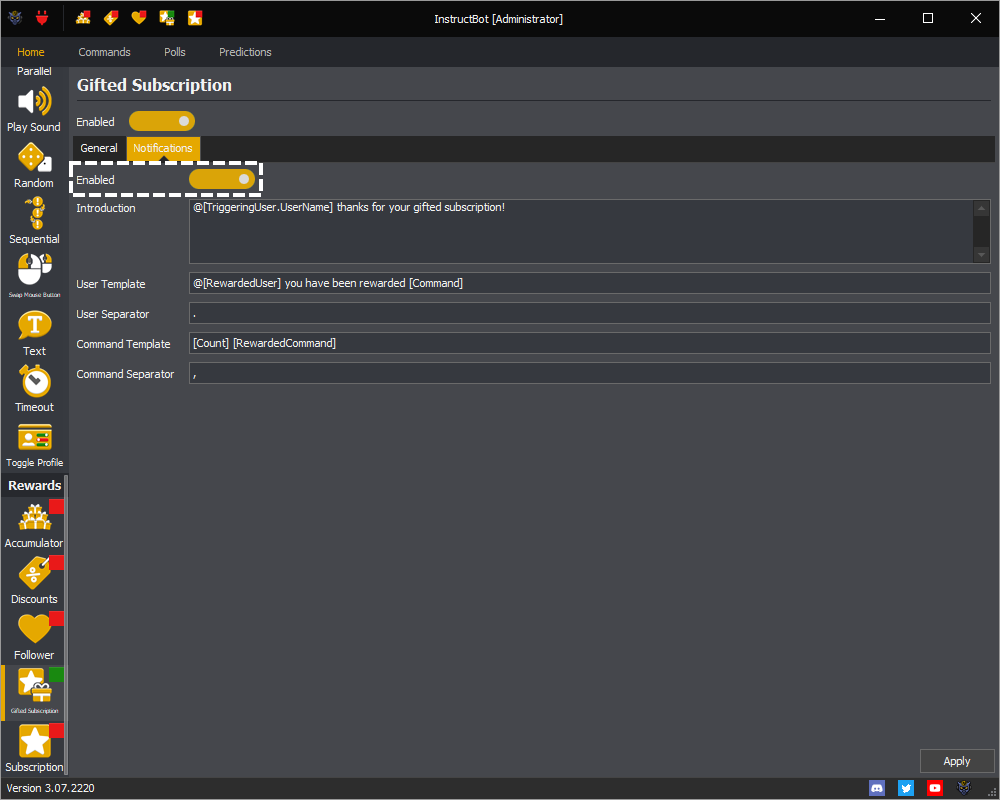This screenshot has width=1000, height=800.
Task: Click the InstructBot logo in status bar
Action: click(x=964, y=788)
